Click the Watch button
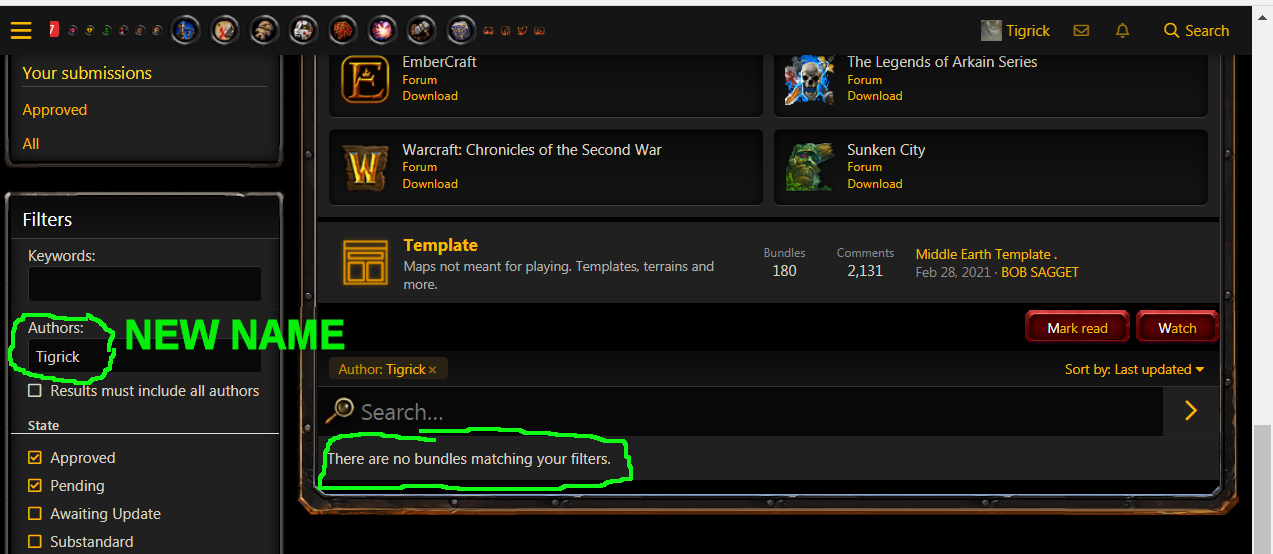This screenshot has width=1273, height=554. click(1177, 328)
